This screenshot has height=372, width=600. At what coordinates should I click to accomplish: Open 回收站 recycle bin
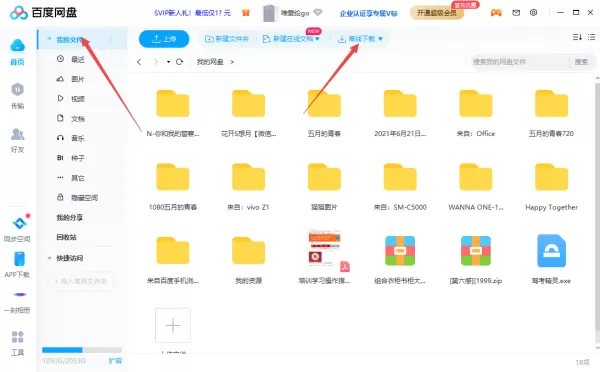[67, 237]
